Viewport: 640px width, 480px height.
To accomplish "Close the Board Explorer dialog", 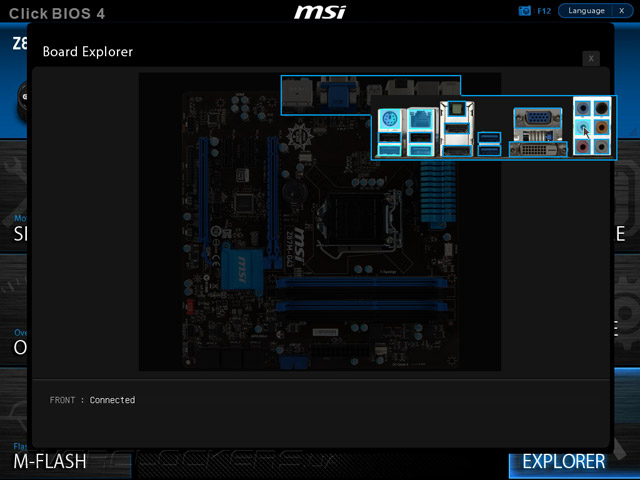I will pyautogui.click(x=591, y=59).
